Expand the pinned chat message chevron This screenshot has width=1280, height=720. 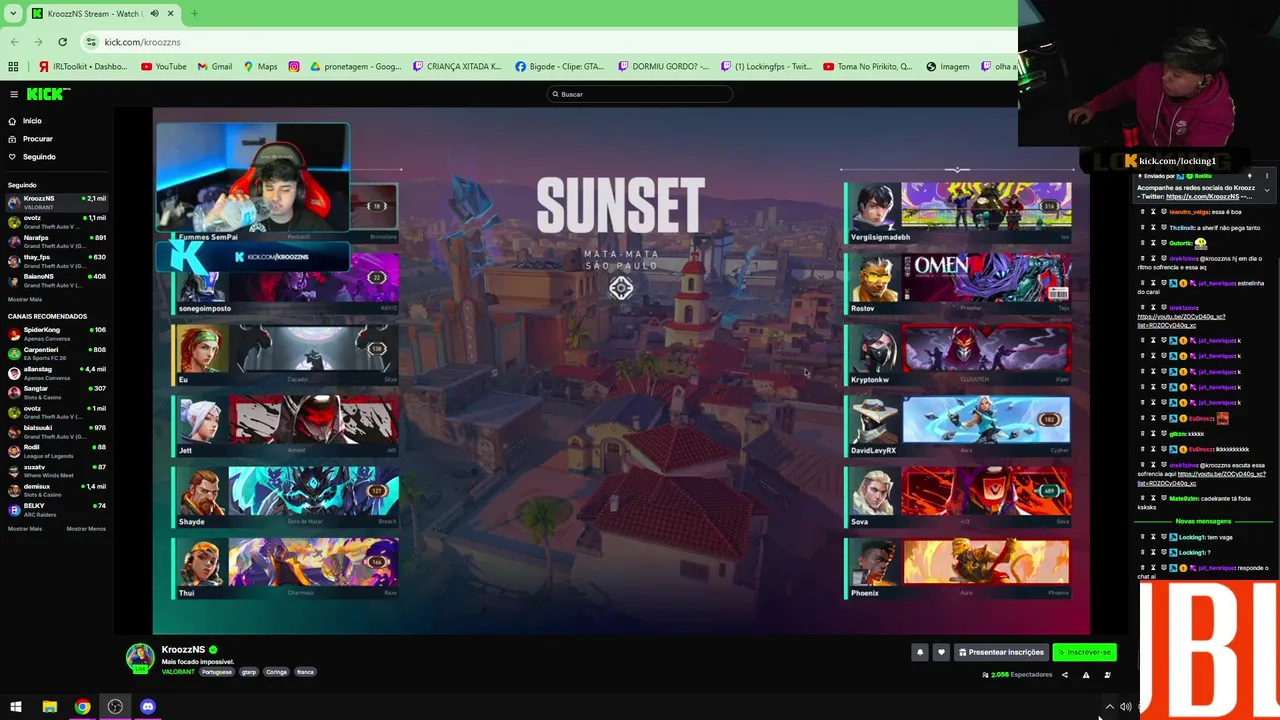click(1267, 189)
